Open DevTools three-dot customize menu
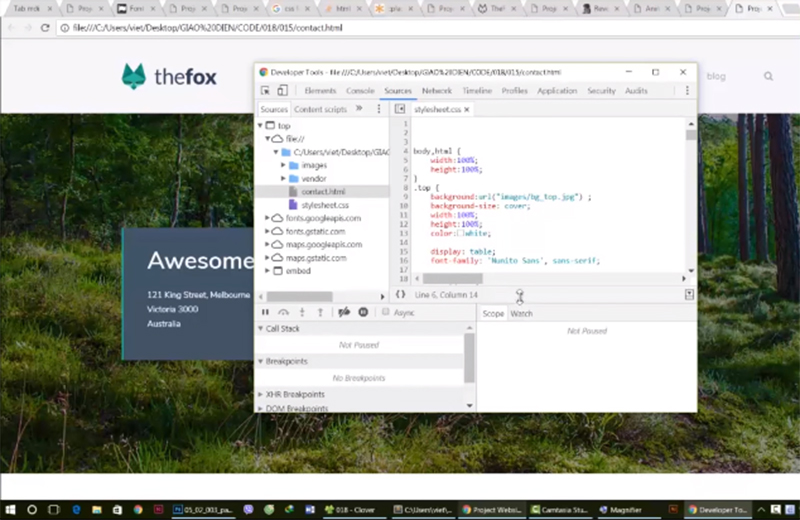The width and height of the screenshot is (800, 520). point(688,91)
